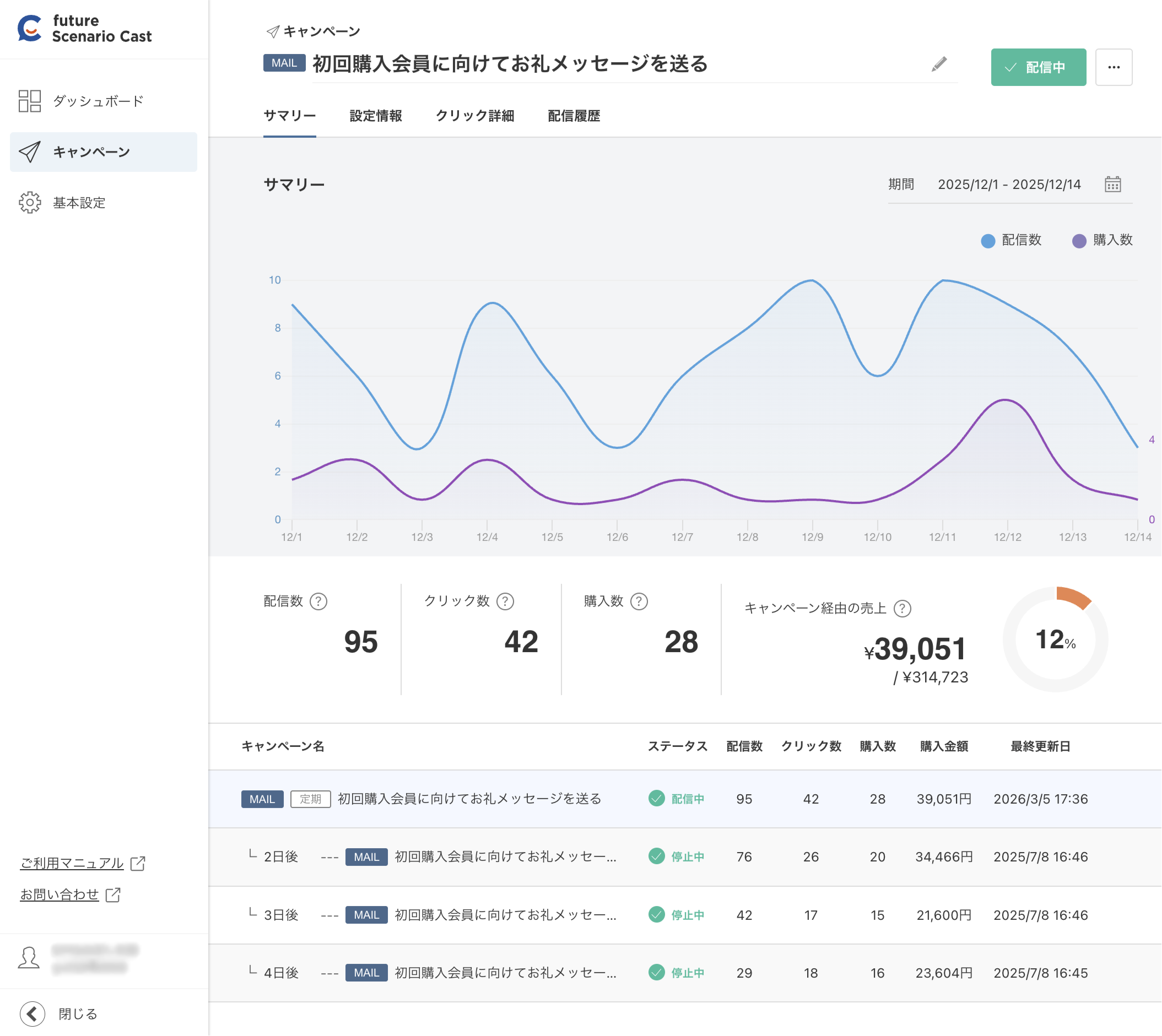Click the help icon next to クリック数

(505, 601)
